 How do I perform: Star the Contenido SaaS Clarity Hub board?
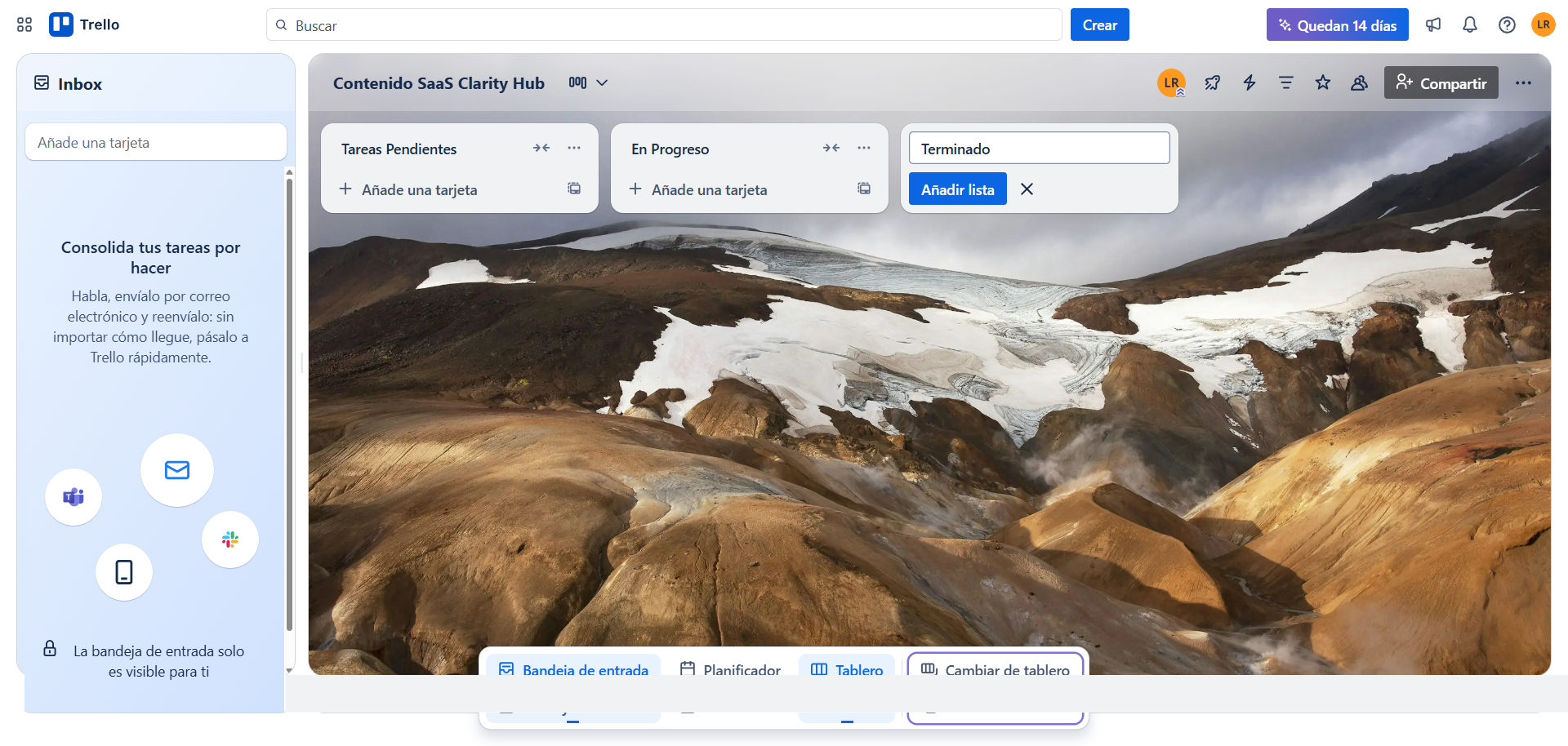[1322, 82]
